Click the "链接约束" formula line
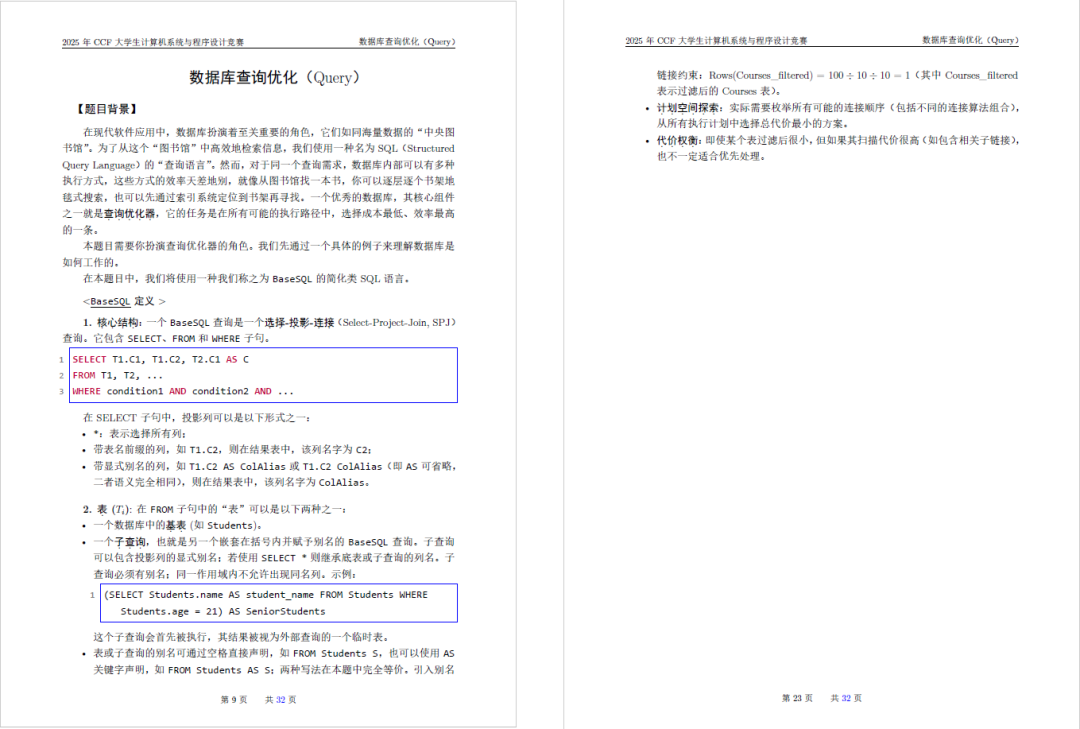The image size is (1080, 729). pos(830,75)
